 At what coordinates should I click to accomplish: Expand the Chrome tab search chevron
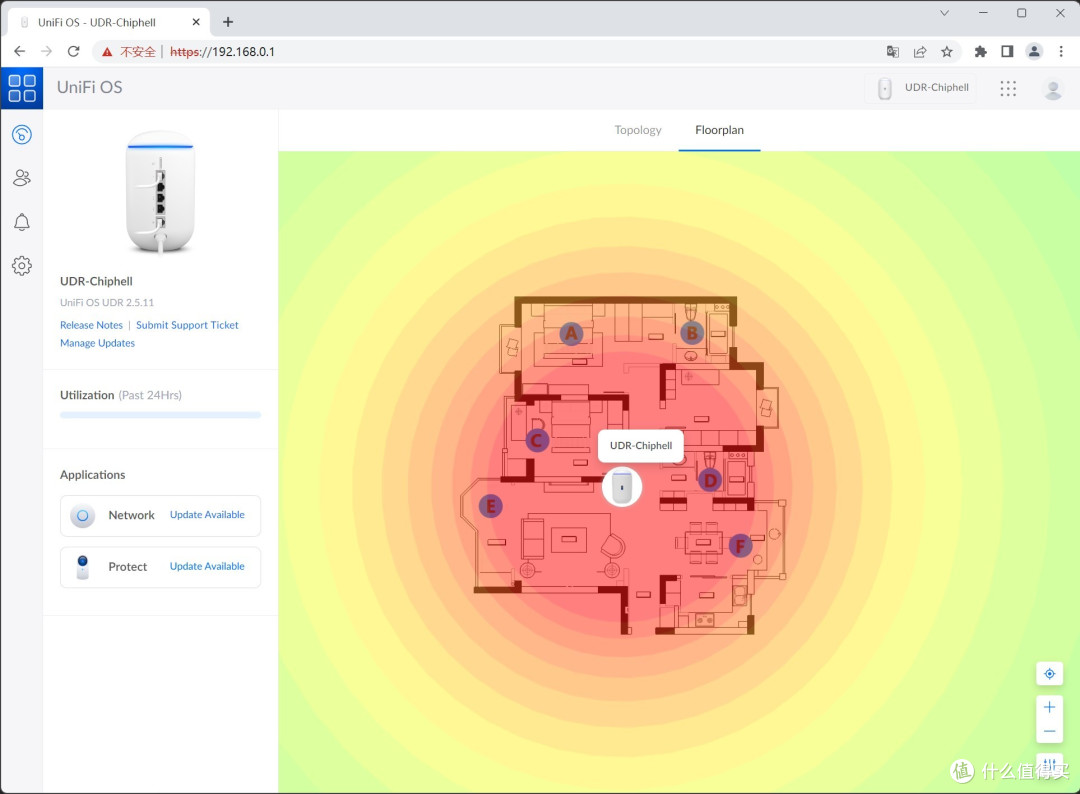(944, 13)
